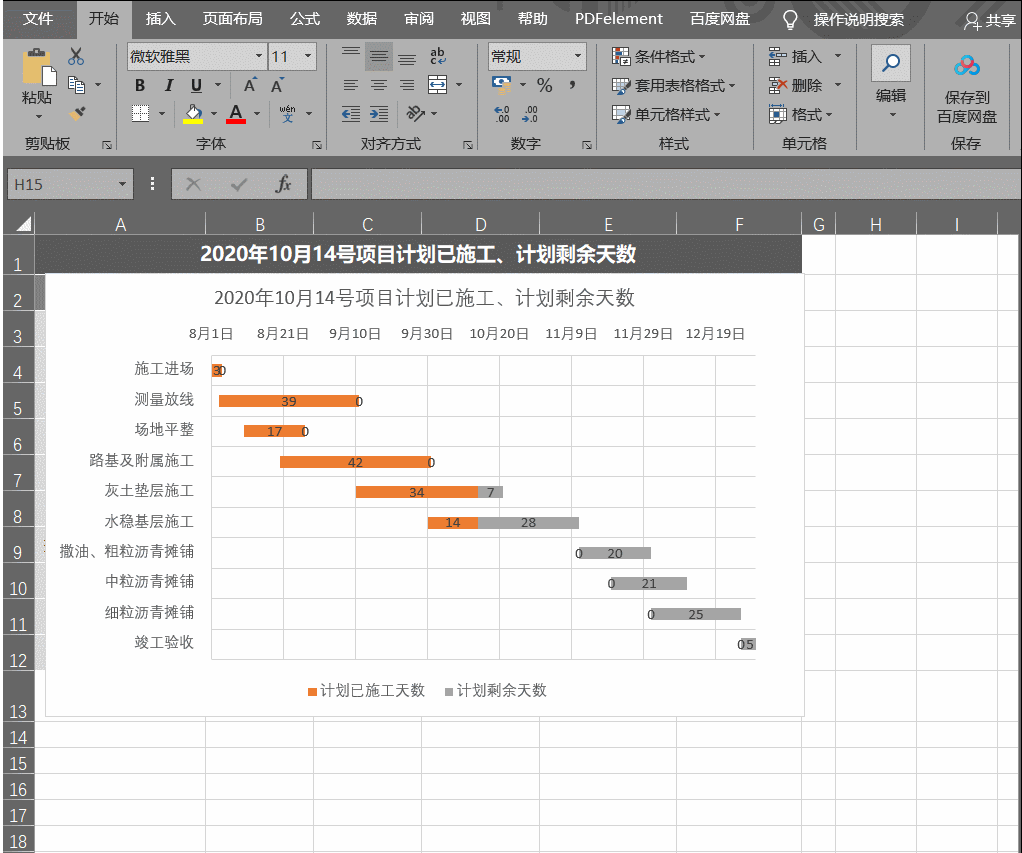Increase font size with large A
The height and width of the screenshot is (853, 1022).
[250, 85]
